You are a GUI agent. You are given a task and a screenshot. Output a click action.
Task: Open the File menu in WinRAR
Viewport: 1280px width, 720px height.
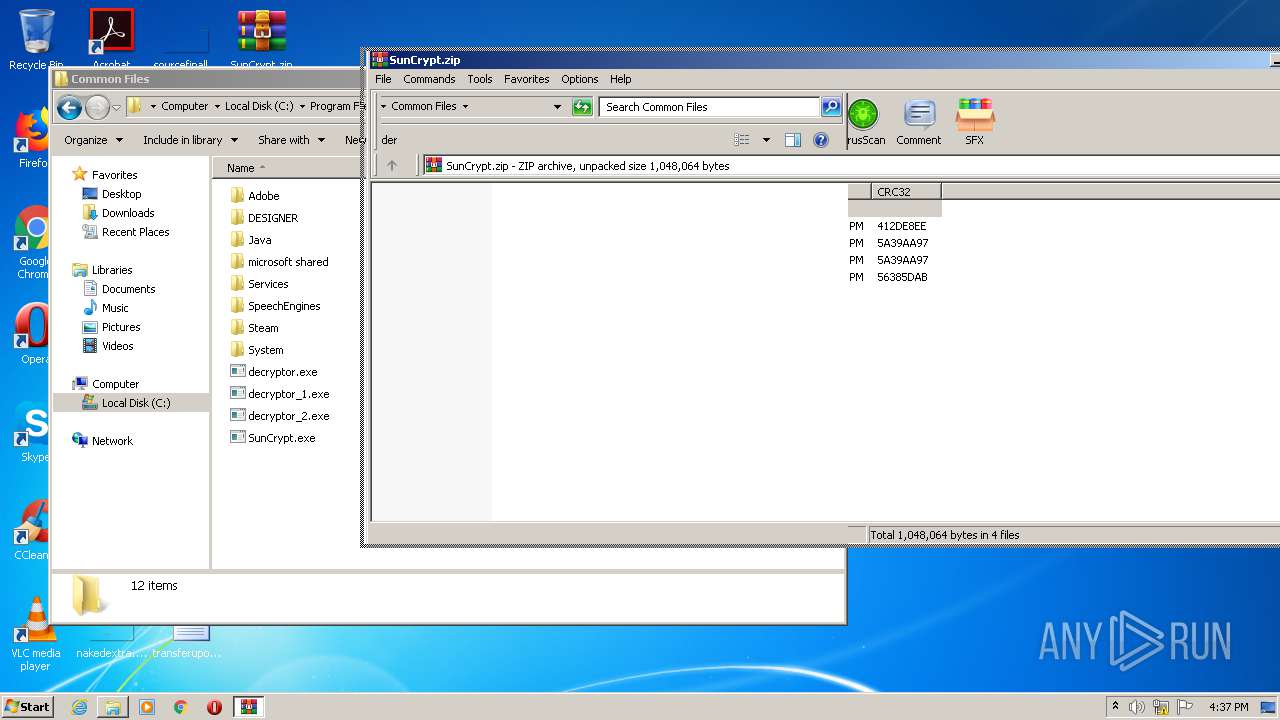(383, 79)
